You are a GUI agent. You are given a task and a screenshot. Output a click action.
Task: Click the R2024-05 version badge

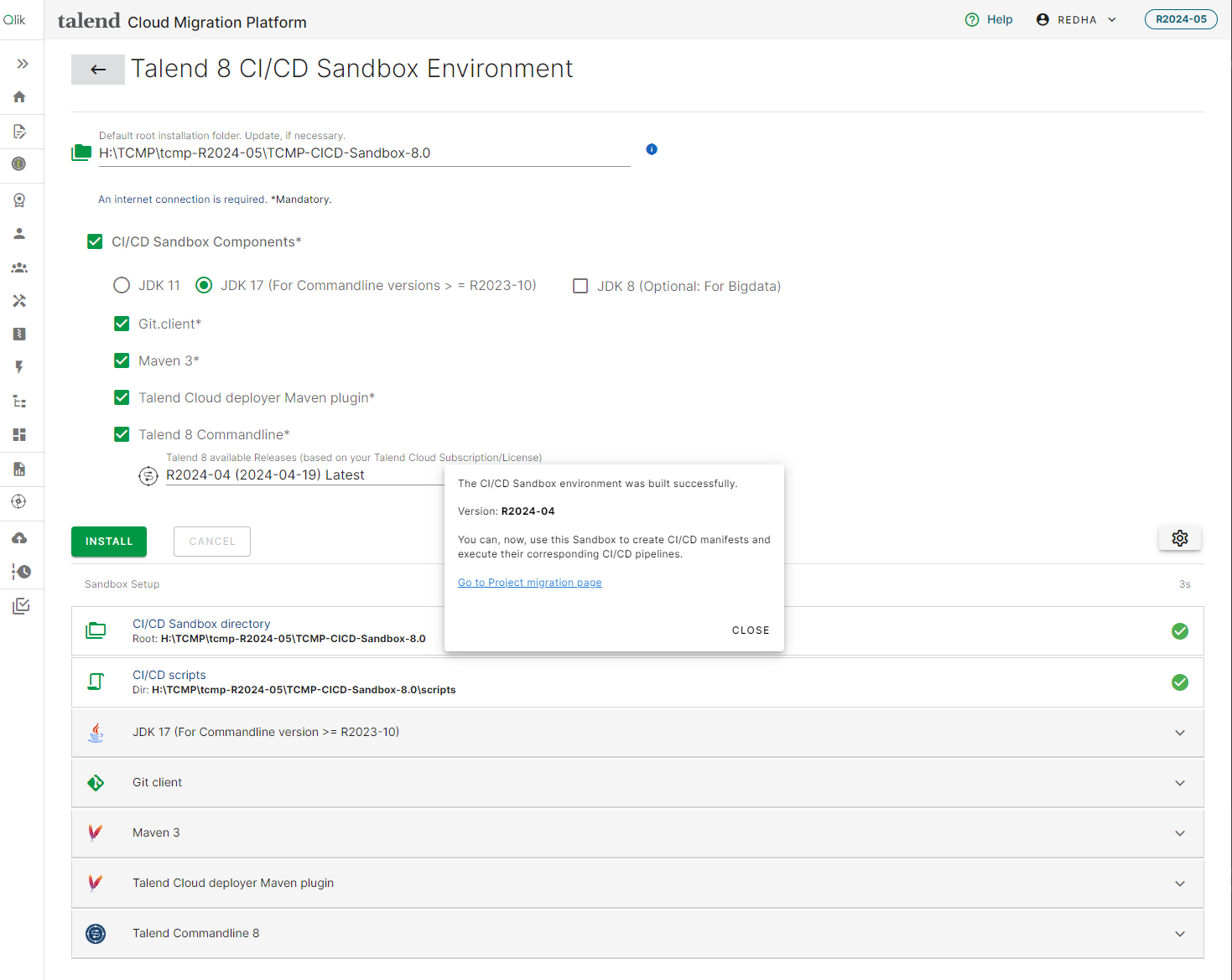pyautogui.click(x=1181, y=19)
